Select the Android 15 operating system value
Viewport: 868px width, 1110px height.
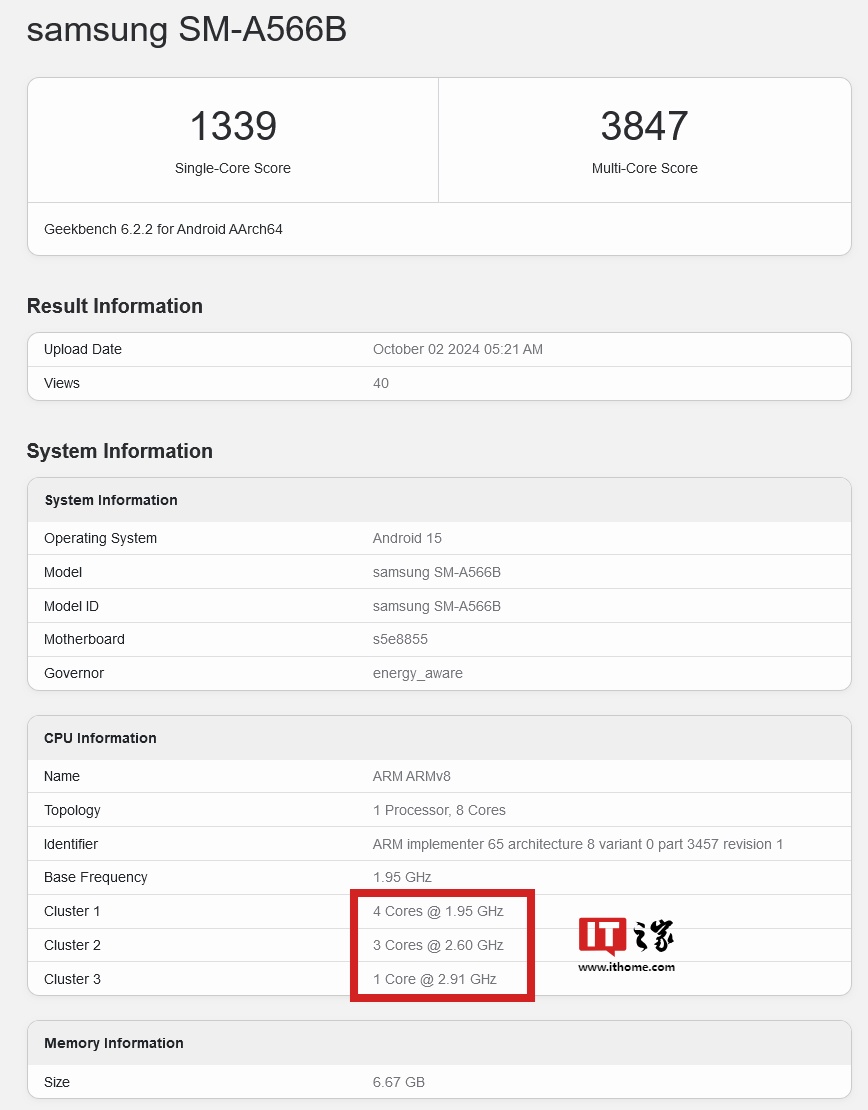(x=407, y=538)
